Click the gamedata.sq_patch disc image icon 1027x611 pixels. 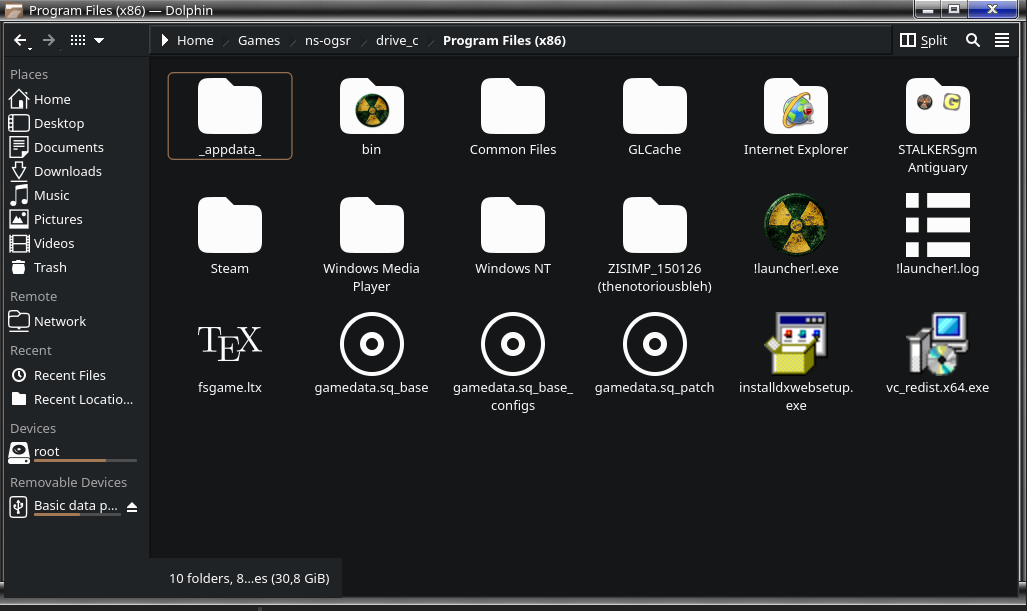click(654, 344)
